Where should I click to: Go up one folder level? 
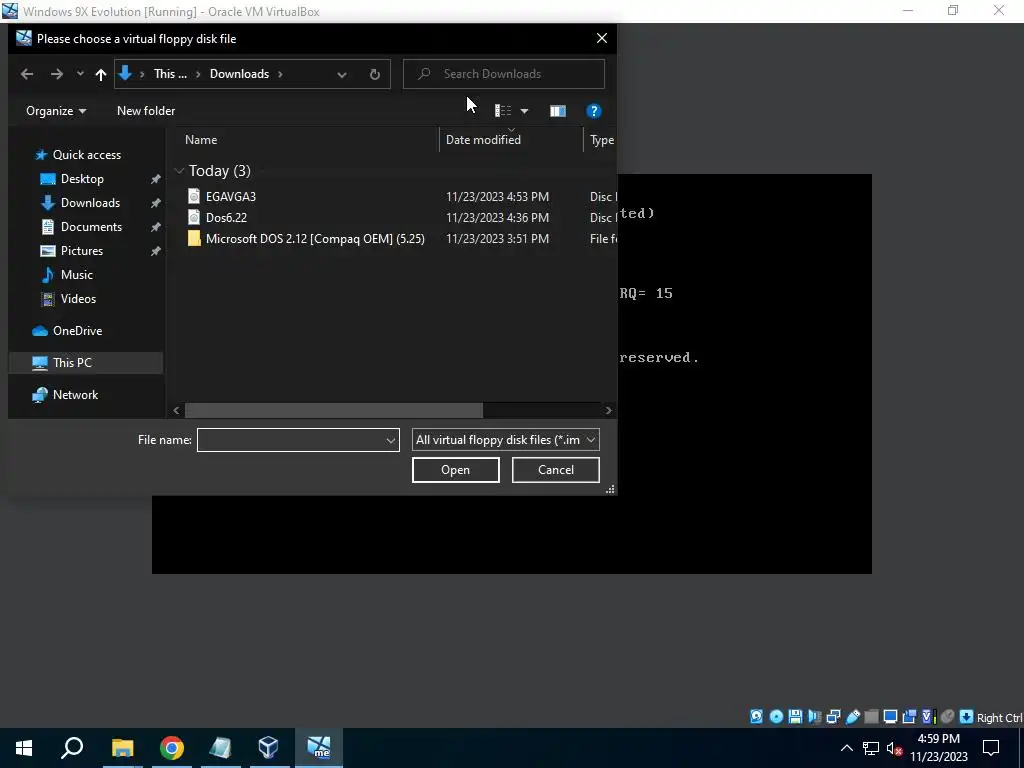pos(101,74)
